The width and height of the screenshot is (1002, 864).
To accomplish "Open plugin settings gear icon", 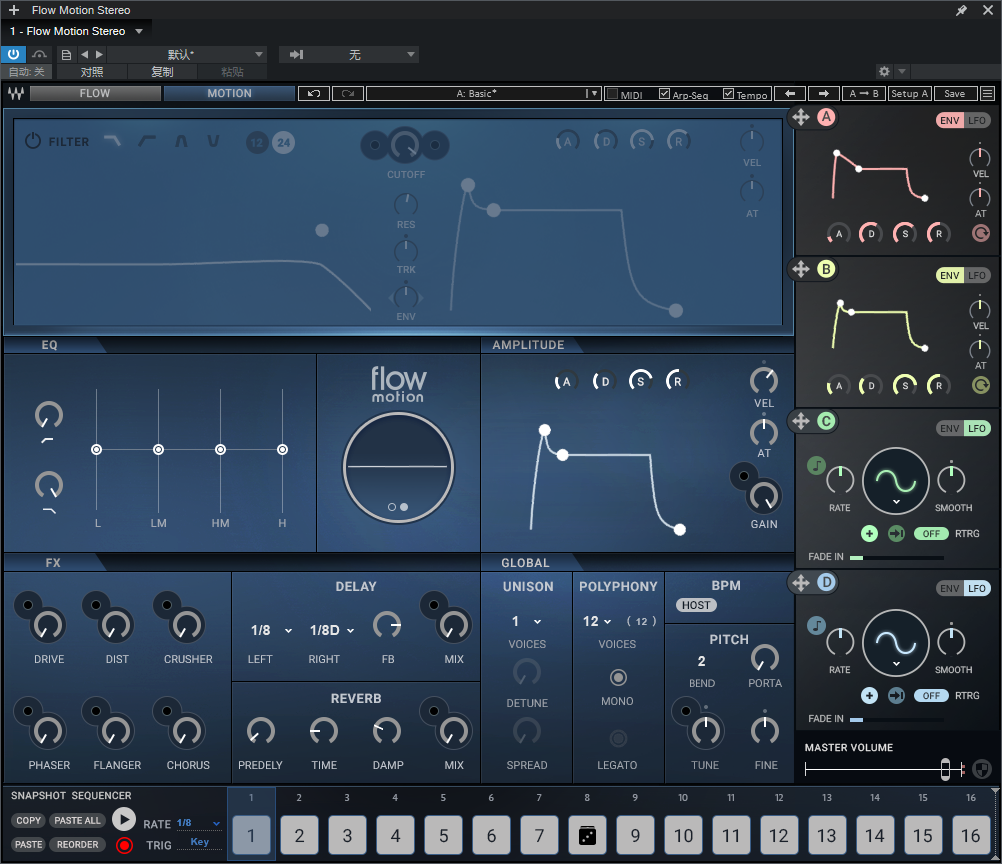I will click(x=884, y=71).
